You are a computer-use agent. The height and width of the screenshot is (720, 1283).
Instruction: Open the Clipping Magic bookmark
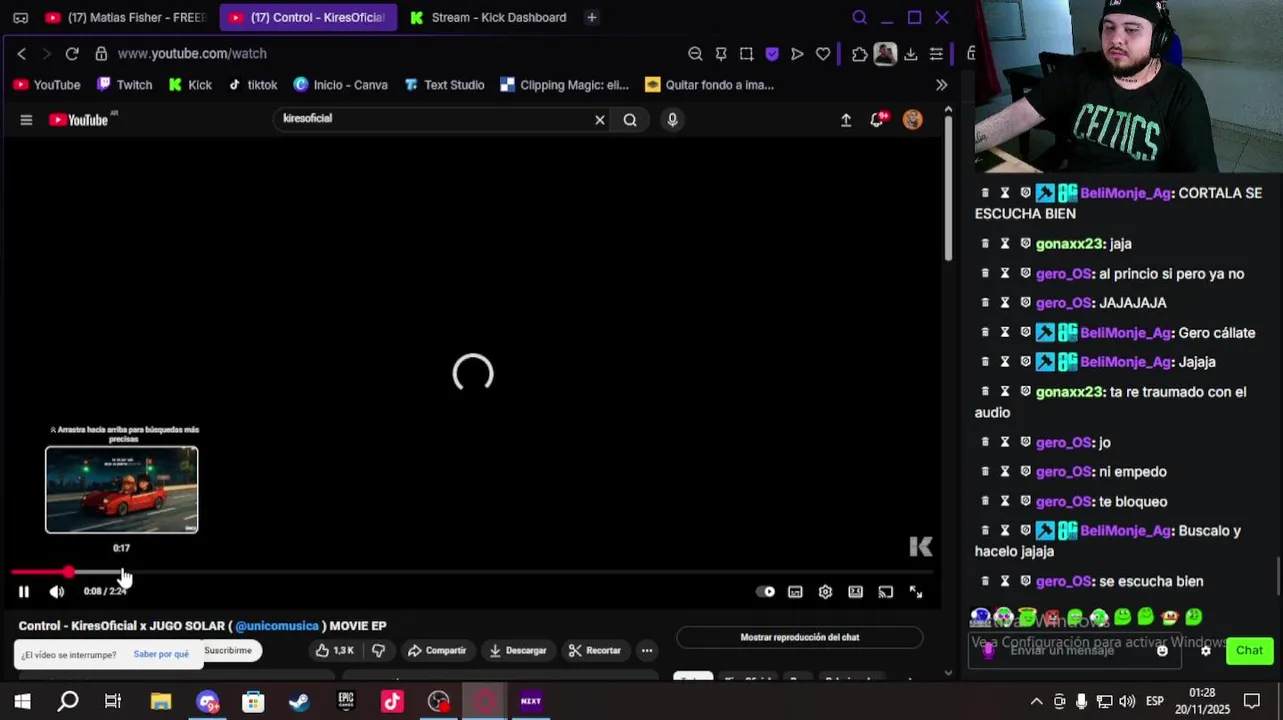565,85
